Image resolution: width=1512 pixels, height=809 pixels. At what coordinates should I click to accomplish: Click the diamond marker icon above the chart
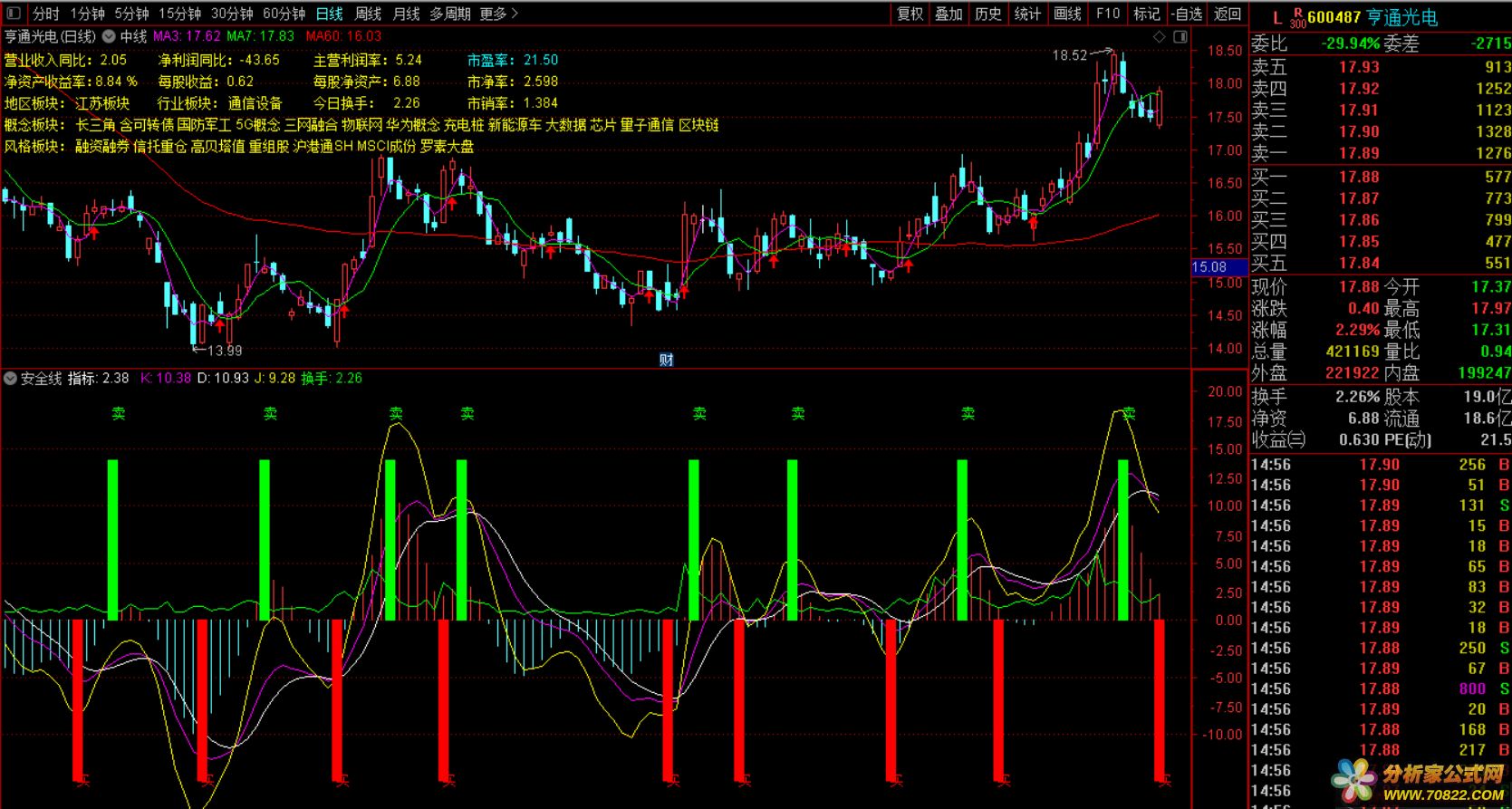pyautogui.click(x=1159, y=37)
